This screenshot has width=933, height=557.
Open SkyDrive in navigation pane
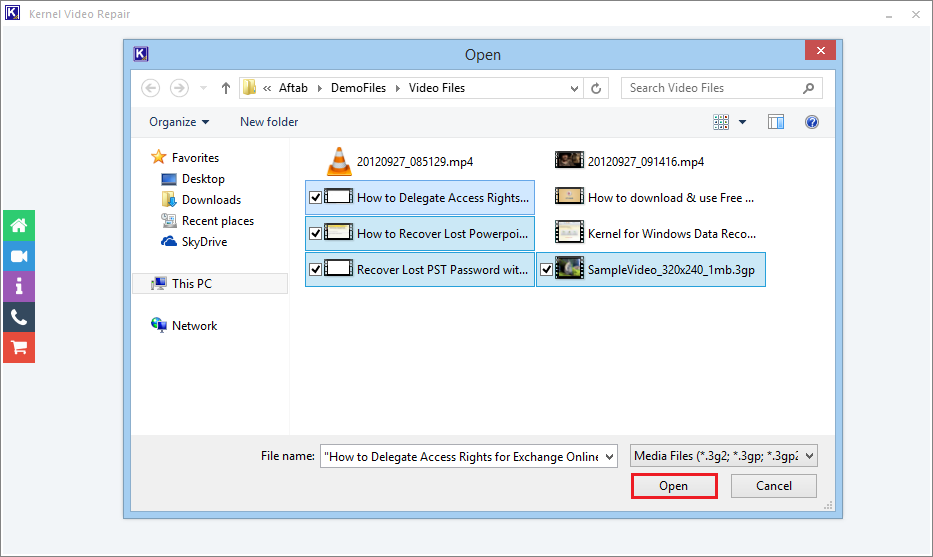pyautogui.click(x=204, y=242)
